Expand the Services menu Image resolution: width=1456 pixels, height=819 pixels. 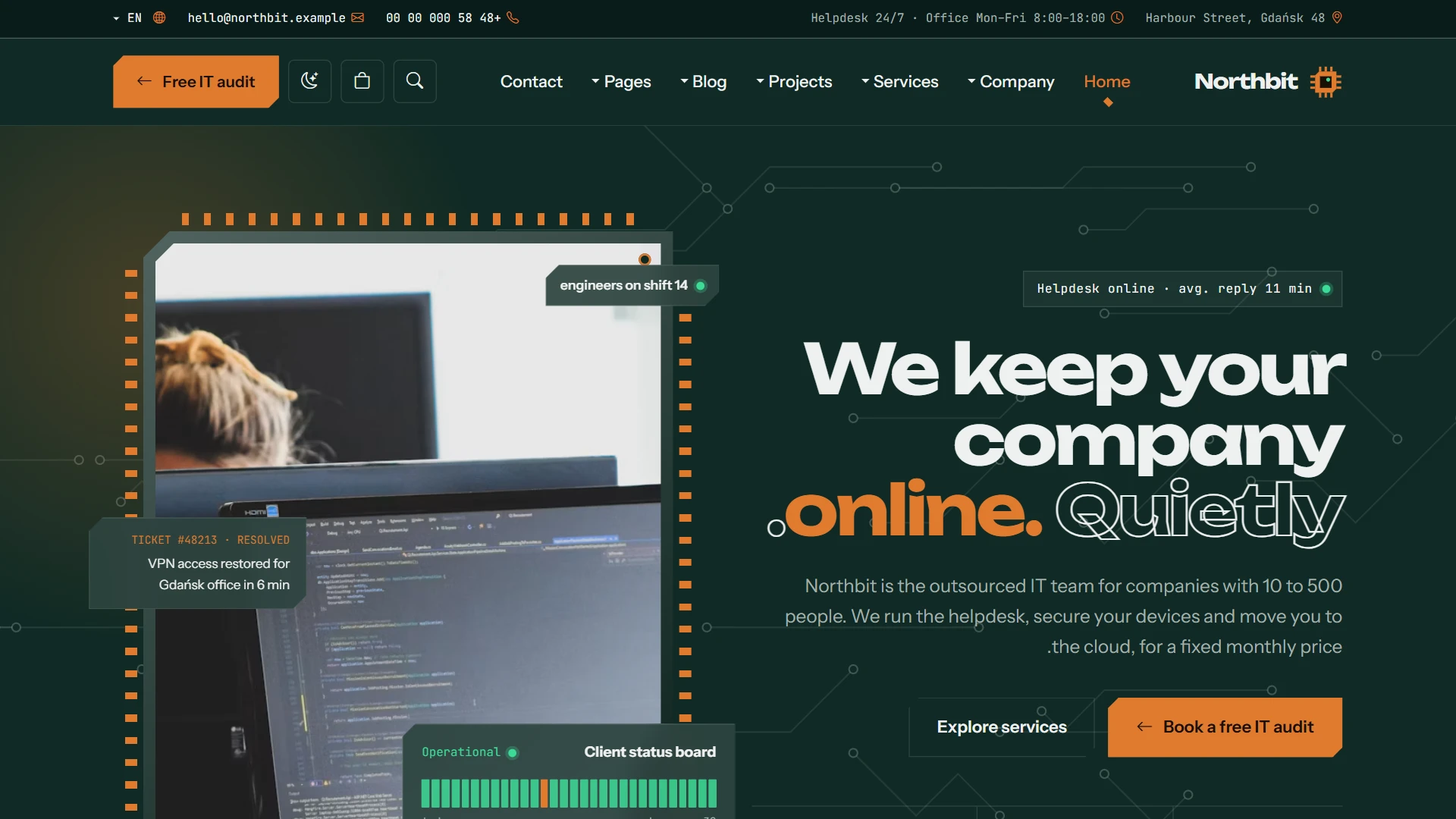(900, 82)
